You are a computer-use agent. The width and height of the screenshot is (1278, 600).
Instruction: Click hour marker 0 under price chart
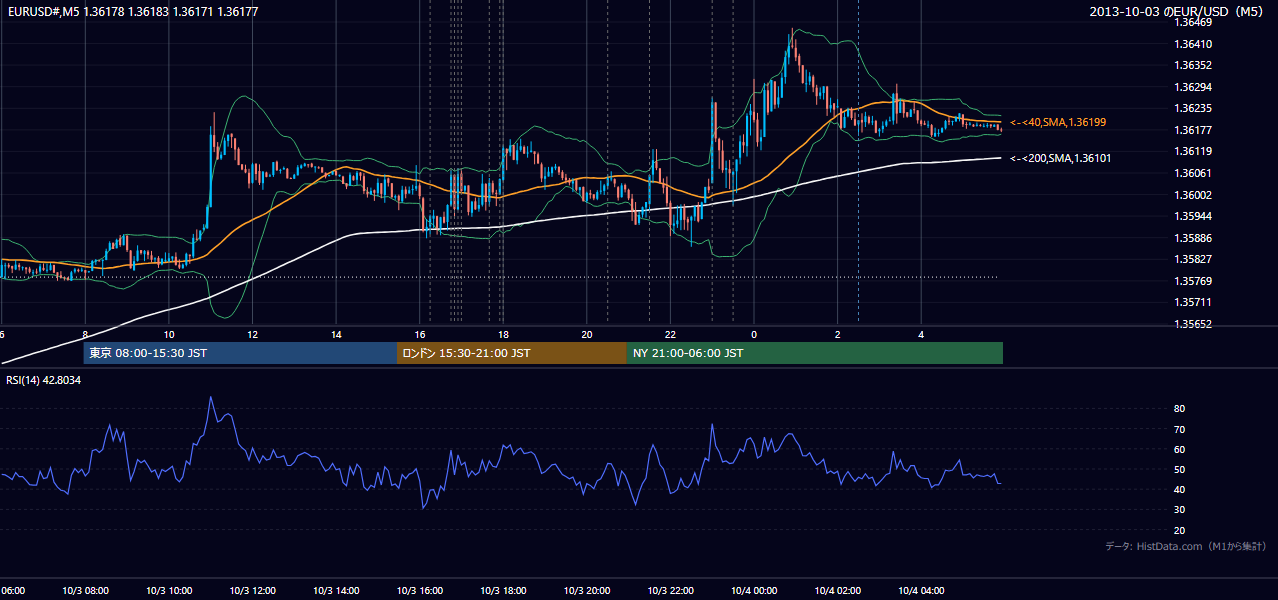(x=754, y=334)
